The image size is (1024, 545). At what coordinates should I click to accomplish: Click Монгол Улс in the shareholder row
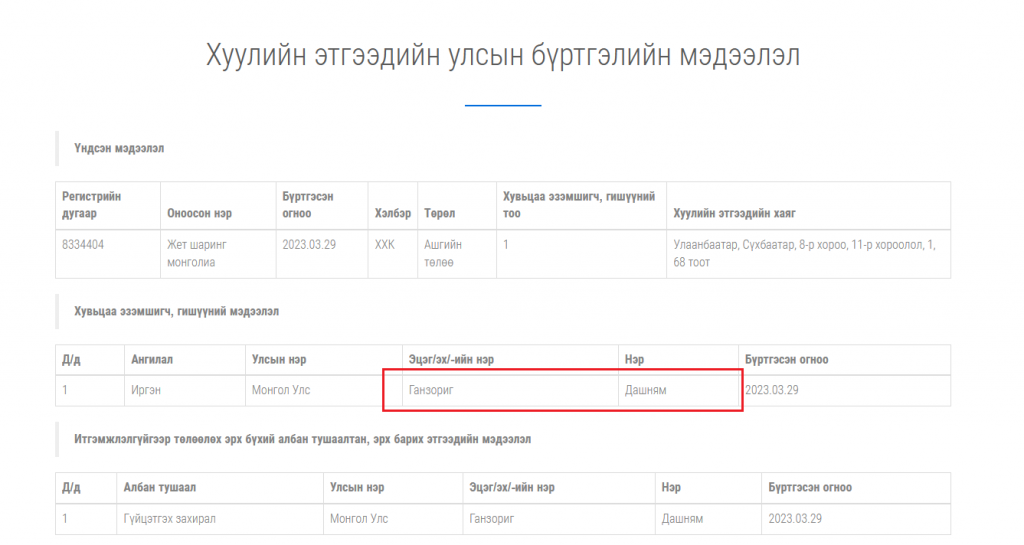[x=281, y=390]
